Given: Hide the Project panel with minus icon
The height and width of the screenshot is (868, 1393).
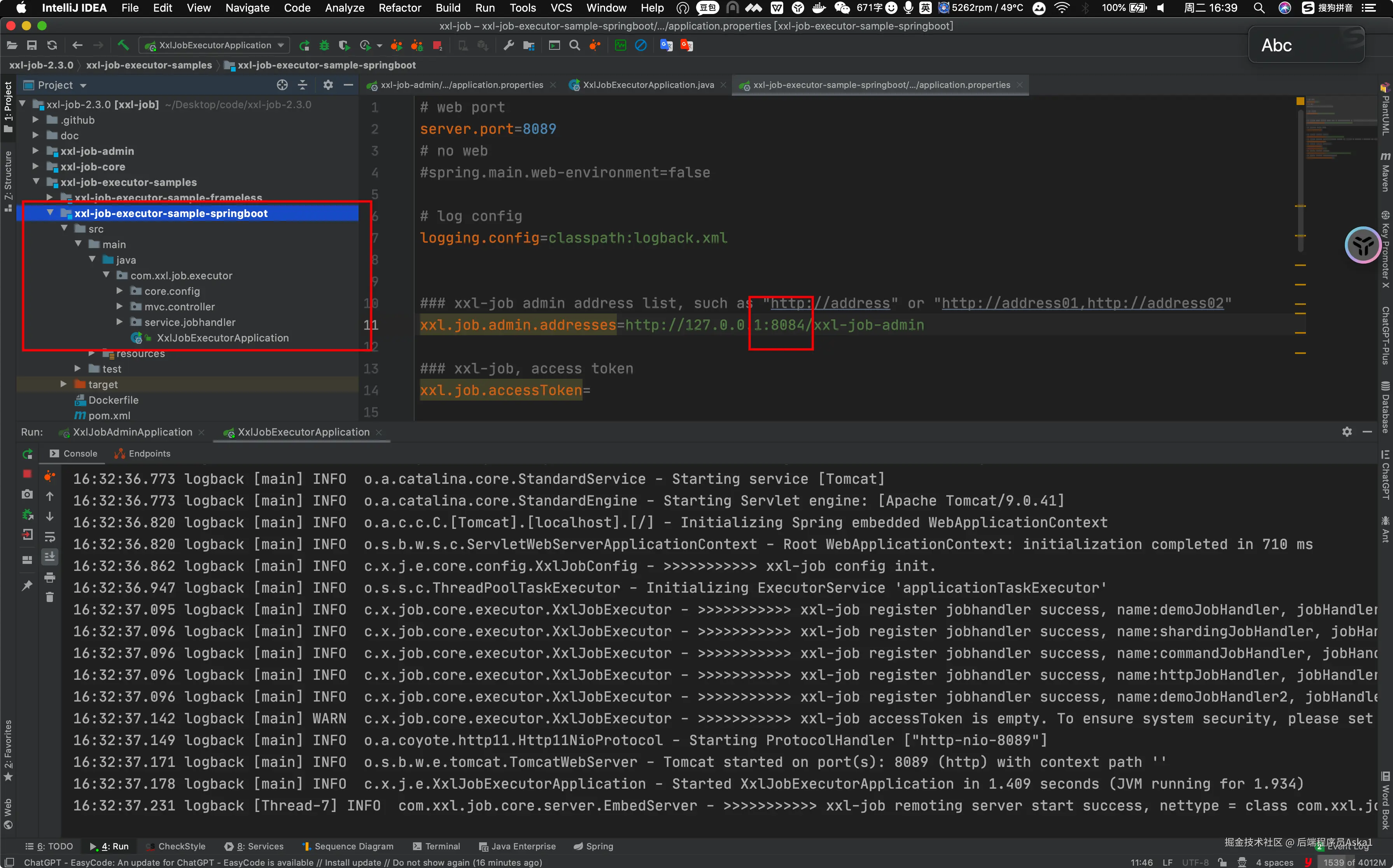Looking at the screenshot, I should click(x=348, y=85).
